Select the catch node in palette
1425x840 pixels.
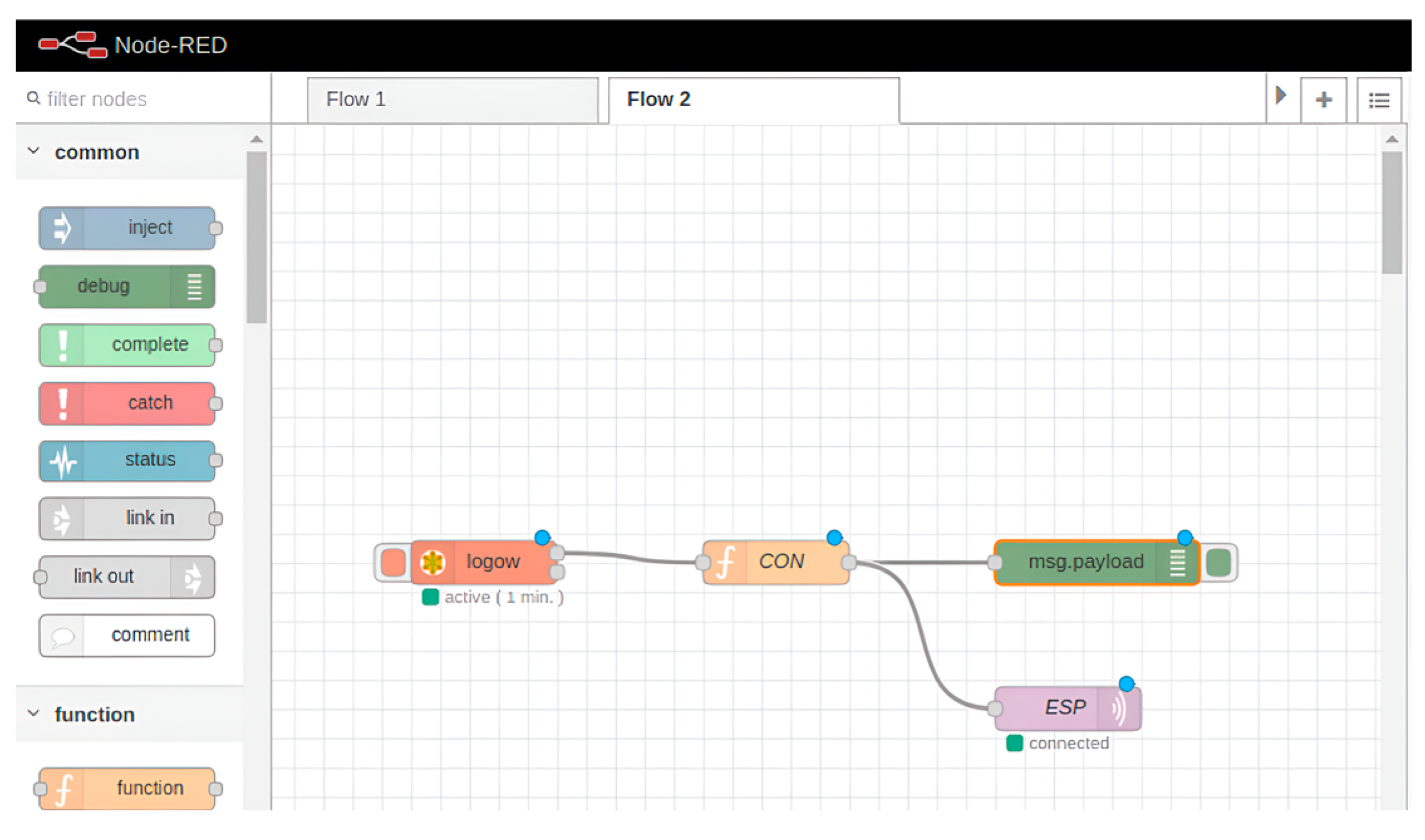click(x=127, y=403)
